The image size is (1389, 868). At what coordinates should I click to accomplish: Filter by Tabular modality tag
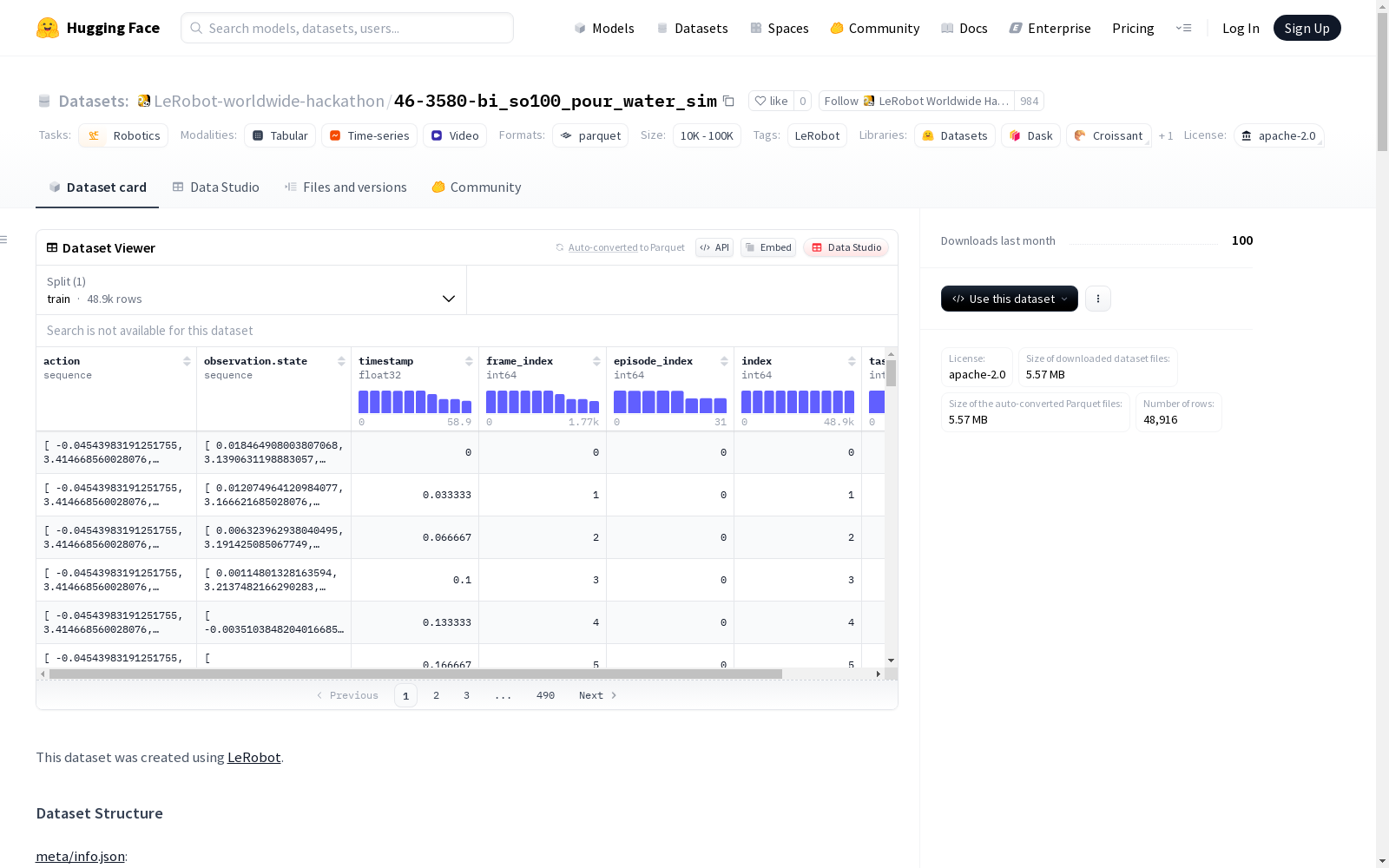pos(280,135)
